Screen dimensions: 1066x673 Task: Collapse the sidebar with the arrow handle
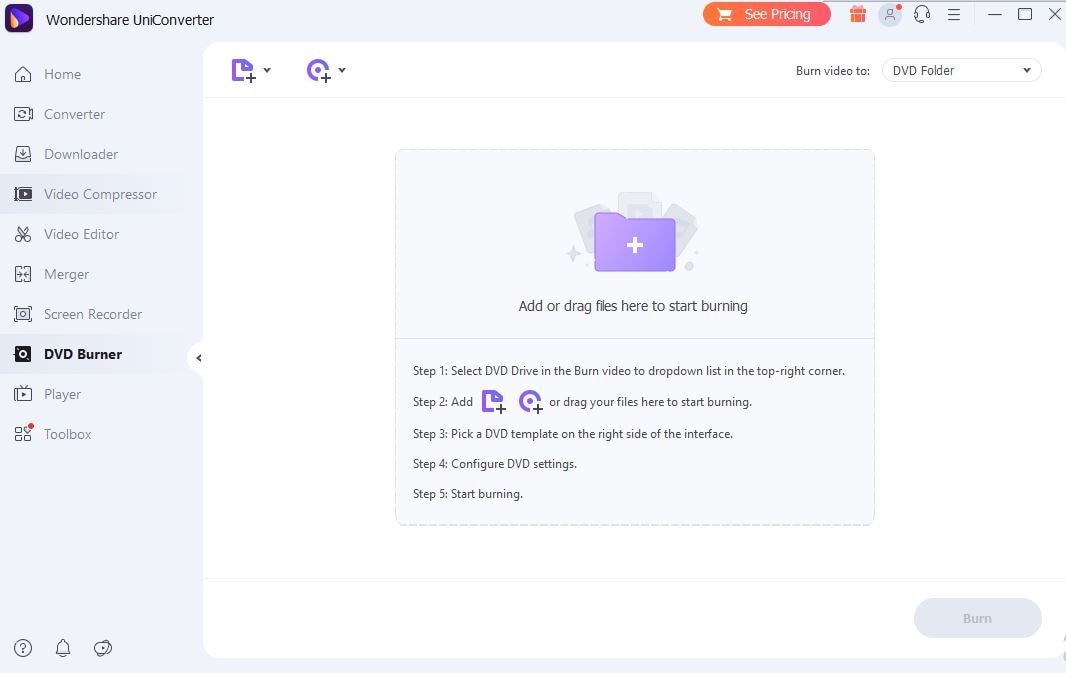tap(198, 358)
